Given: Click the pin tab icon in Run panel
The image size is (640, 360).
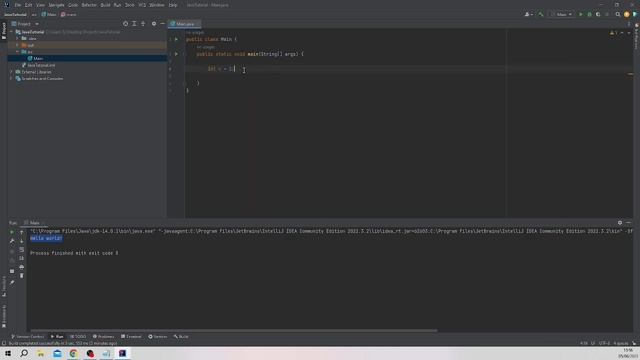Looking at the screenshot, I should pyautogui.click(x=12, y=282).
